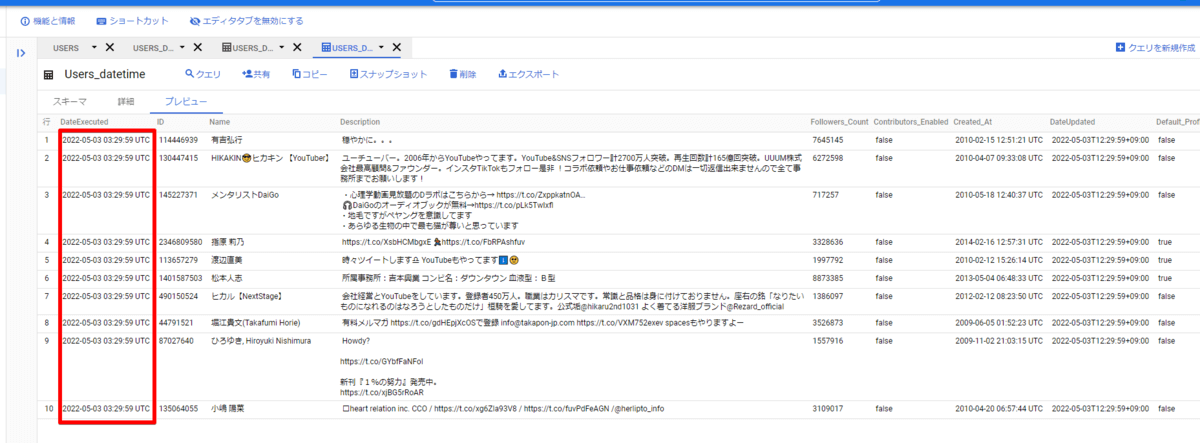The width and height of the screenshot is (1200, 443).
Task: Click the 削除 delete button
Action: [462, 75]
